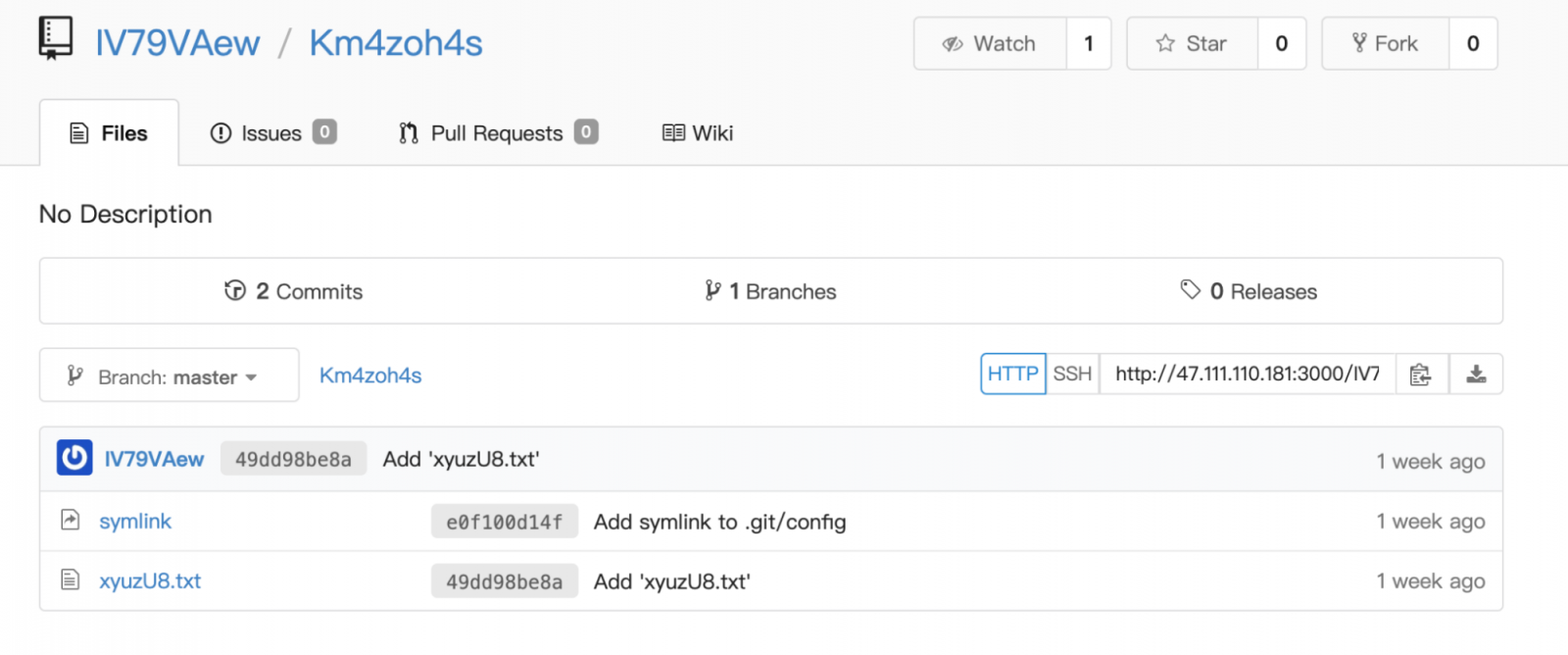The width and height of the screenshot is (1568, 655).
Task: Switch clone URL to SSH
Action: click(x=1072, y=374)
